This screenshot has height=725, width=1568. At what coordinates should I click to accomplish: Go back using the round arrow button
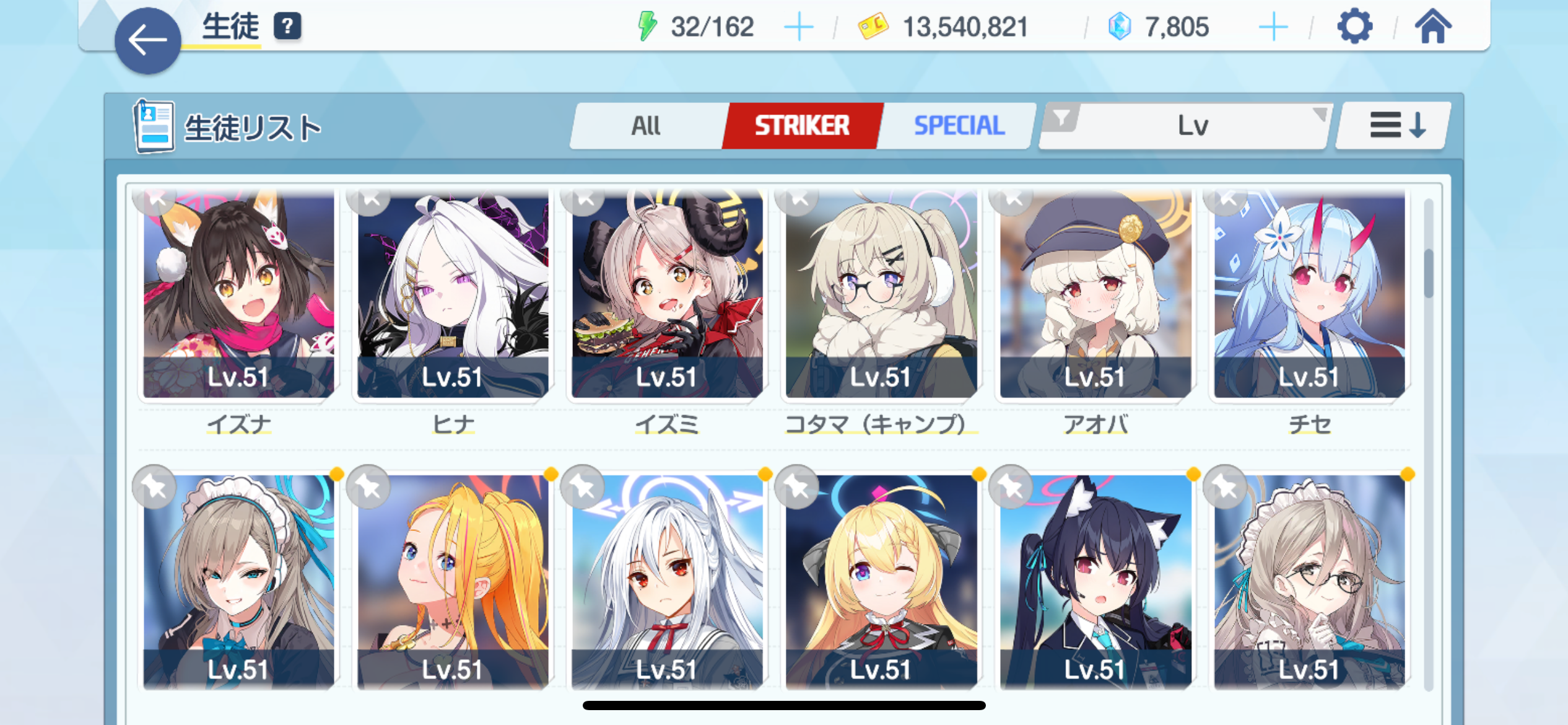pyautogui.click(x=147, y=41)
